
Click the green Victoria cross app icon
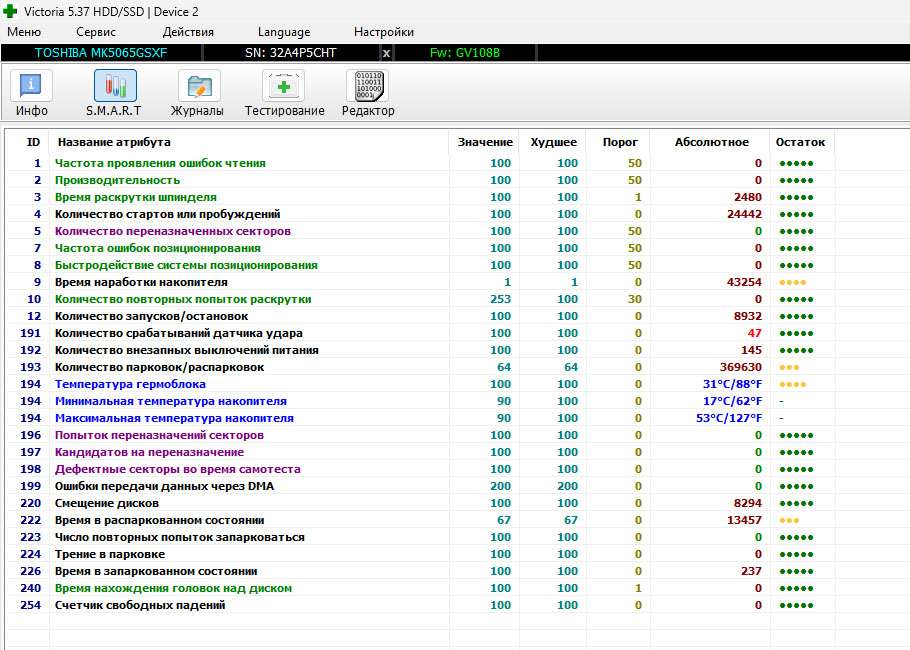pos(10,11)
